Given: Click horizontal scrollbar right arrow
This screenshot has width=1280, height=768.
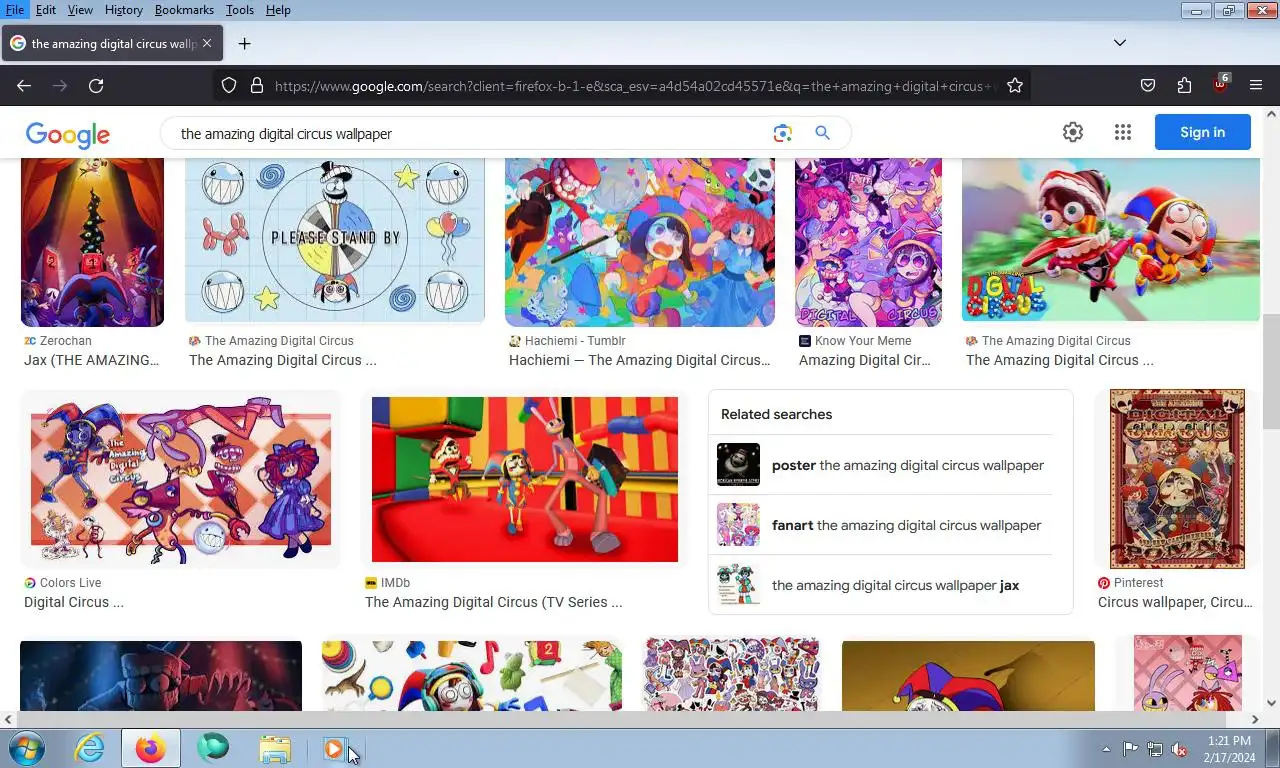Looking at the screenshot, I should pos(1255,719).
